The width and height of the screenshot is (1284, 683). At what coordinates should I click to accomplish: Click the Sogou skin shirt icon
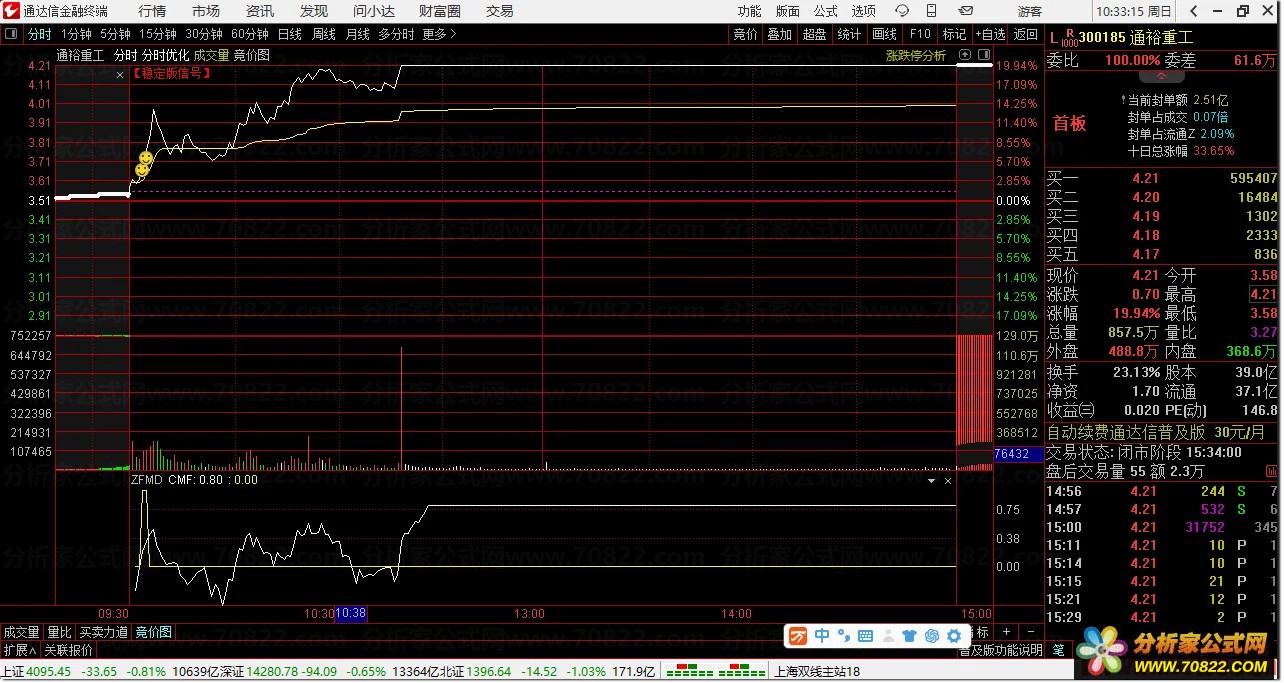click(909, 635)
